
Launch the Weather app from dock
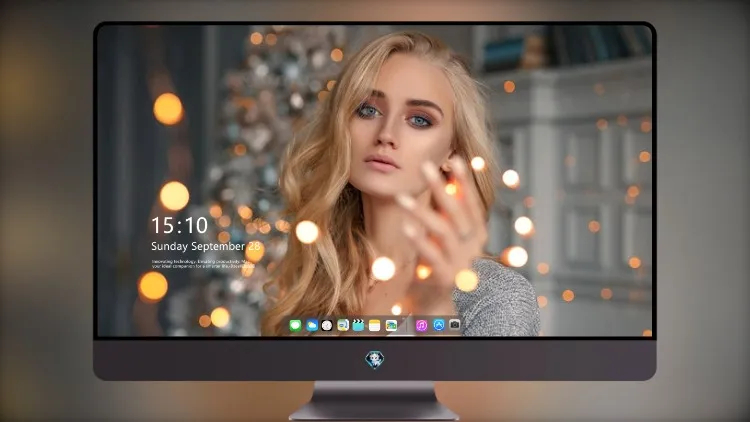pos(311,325)
